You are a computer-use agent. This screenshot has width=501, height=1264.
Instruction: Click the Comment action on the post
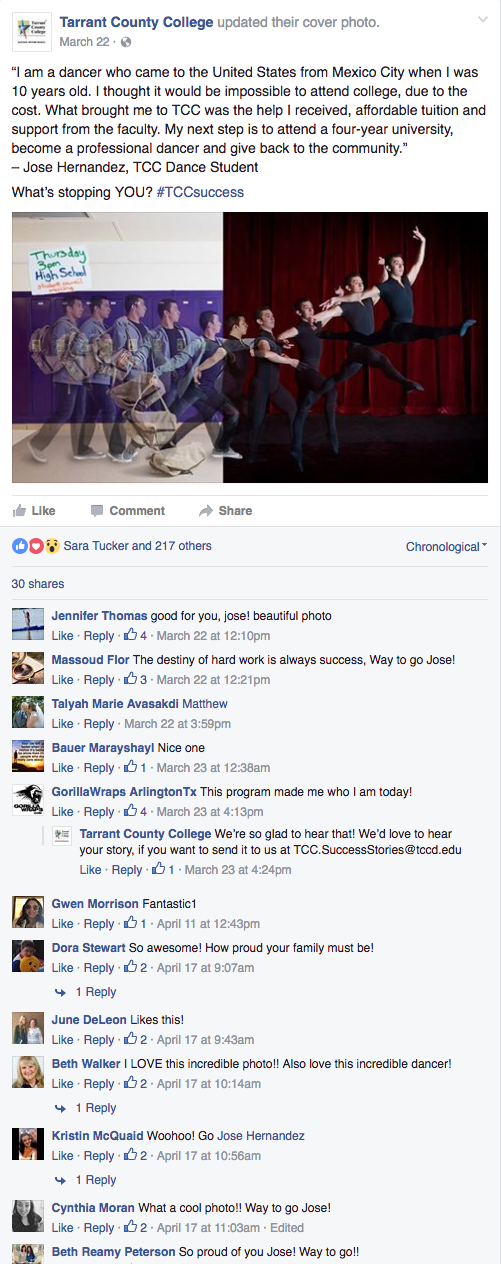128,511
